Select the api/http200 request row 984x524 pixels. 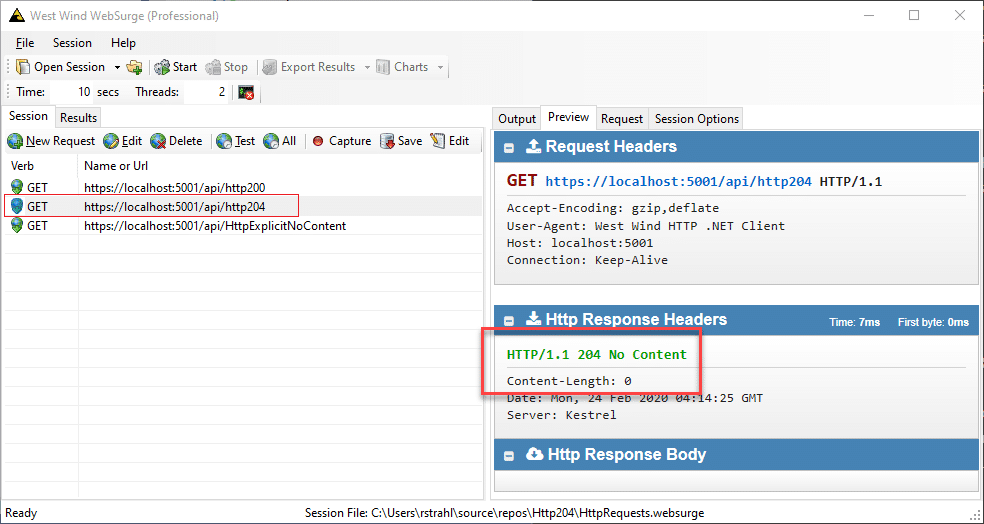[x=243, y=187]
